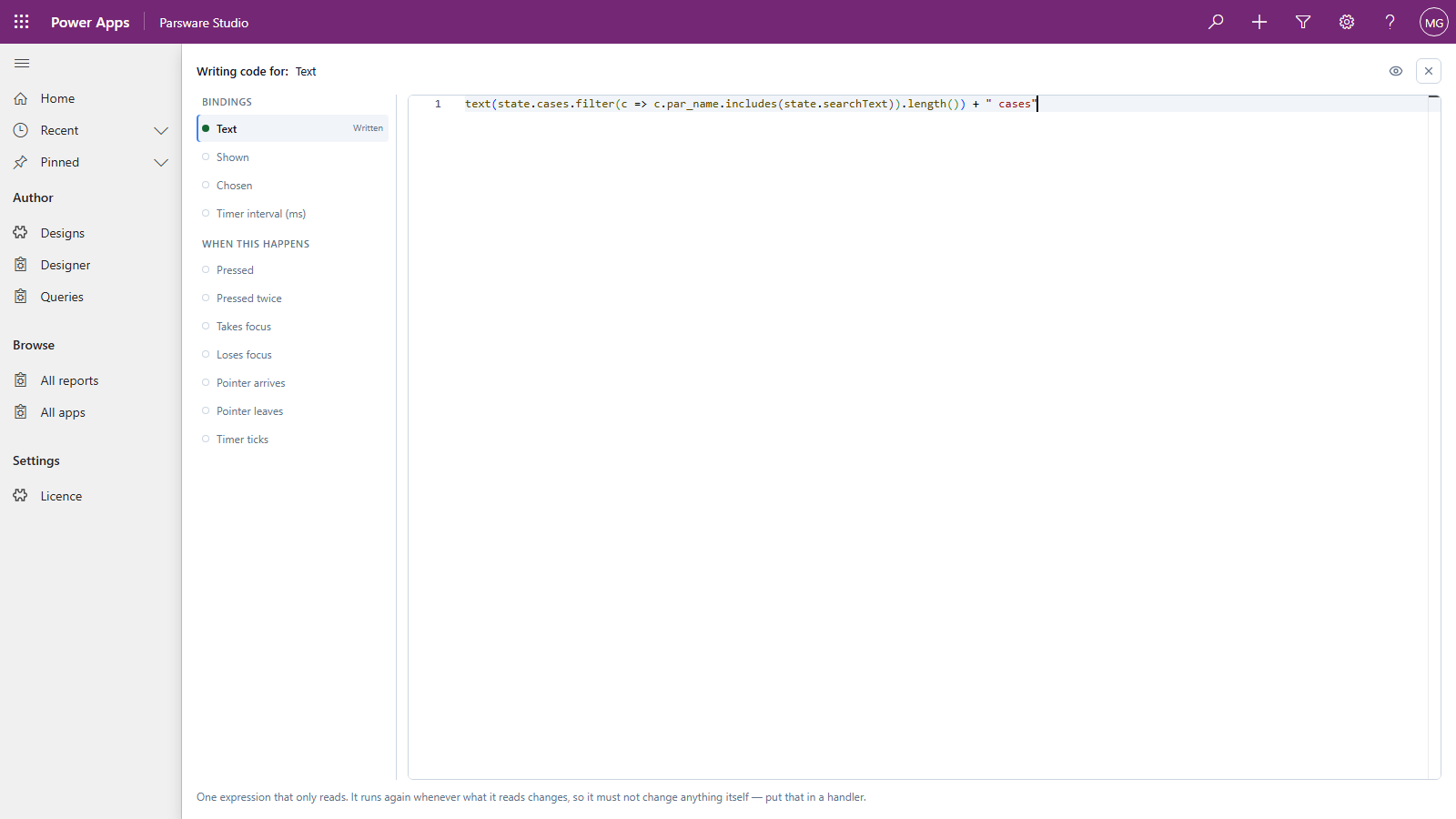Select the Pointer leaves event
The height and width of the screenshot is (819, 1456).
pos(293,411)
